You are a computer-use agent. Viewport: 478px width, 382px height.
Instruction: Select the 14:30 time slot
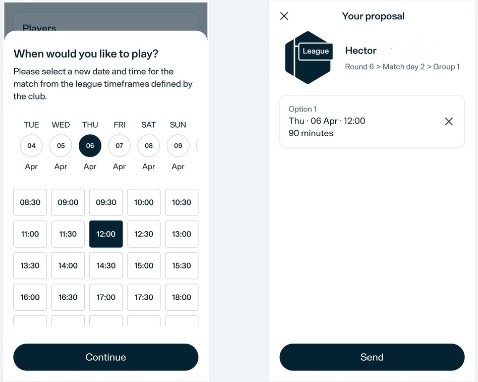click(106, 266)
